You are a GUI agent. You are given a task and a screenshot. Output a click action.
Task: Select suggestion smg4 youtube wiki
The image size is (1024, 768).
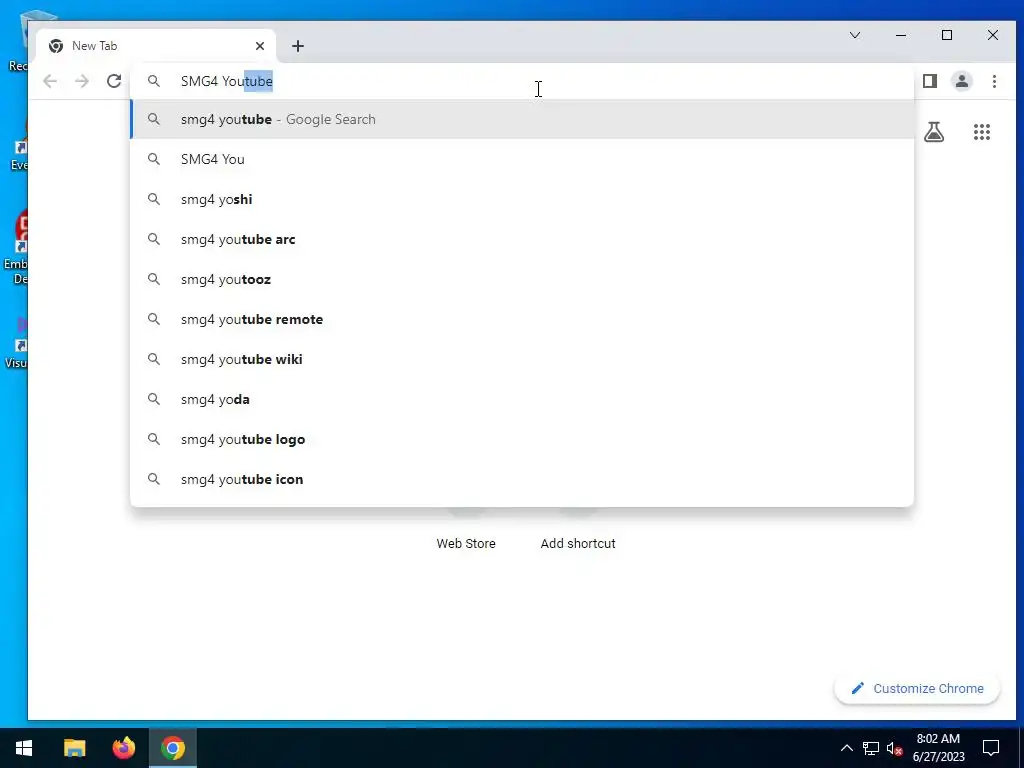coord(522,359)
